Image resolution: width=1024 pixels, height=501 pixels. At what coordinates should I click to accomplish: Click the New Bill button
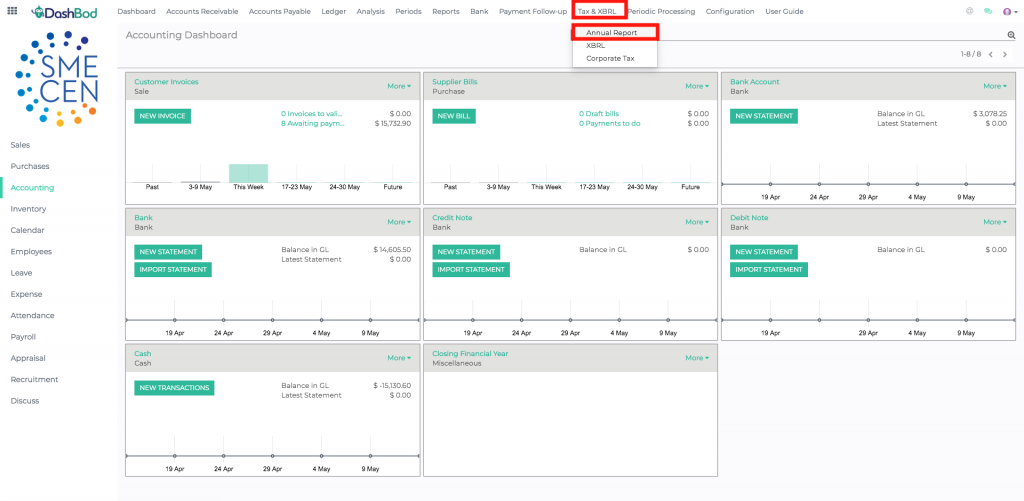tap(454, 116)
